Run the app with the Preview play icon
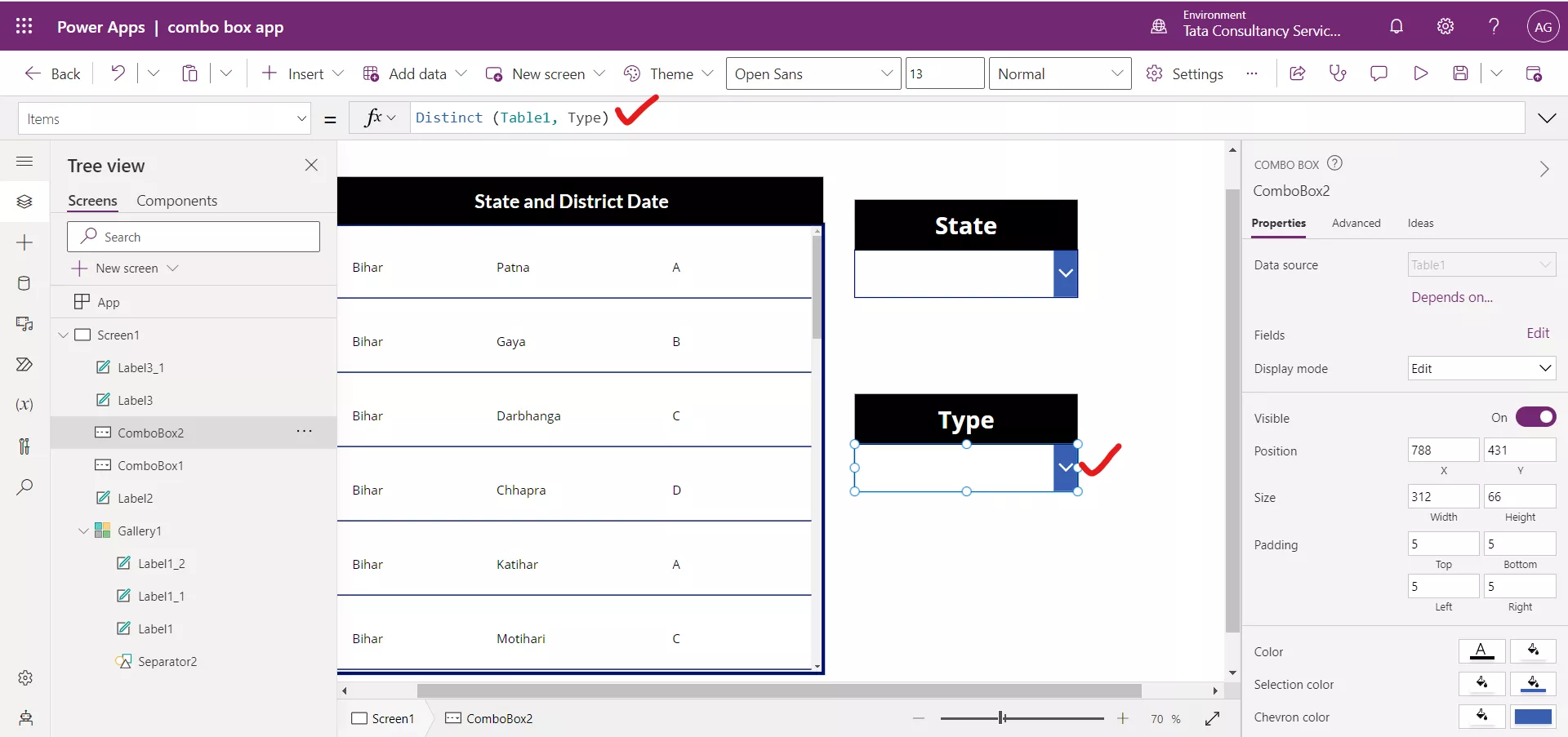Viewport: 1568px width, 737px height. point(1420,73)
